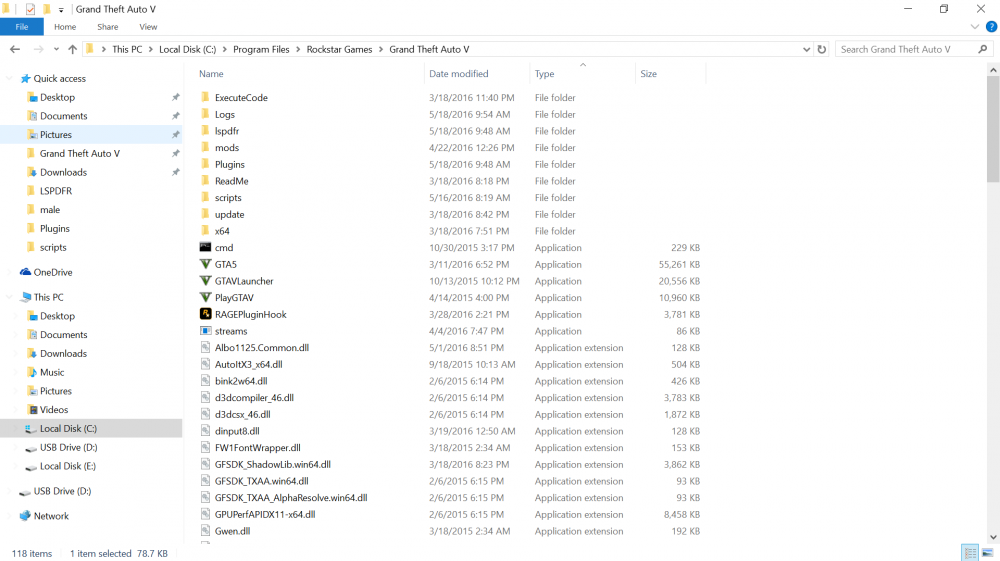Click the Videos folder icon under This PC
Image resolution: width=1000 pixels, height=561 pixels.
point(33,410)
